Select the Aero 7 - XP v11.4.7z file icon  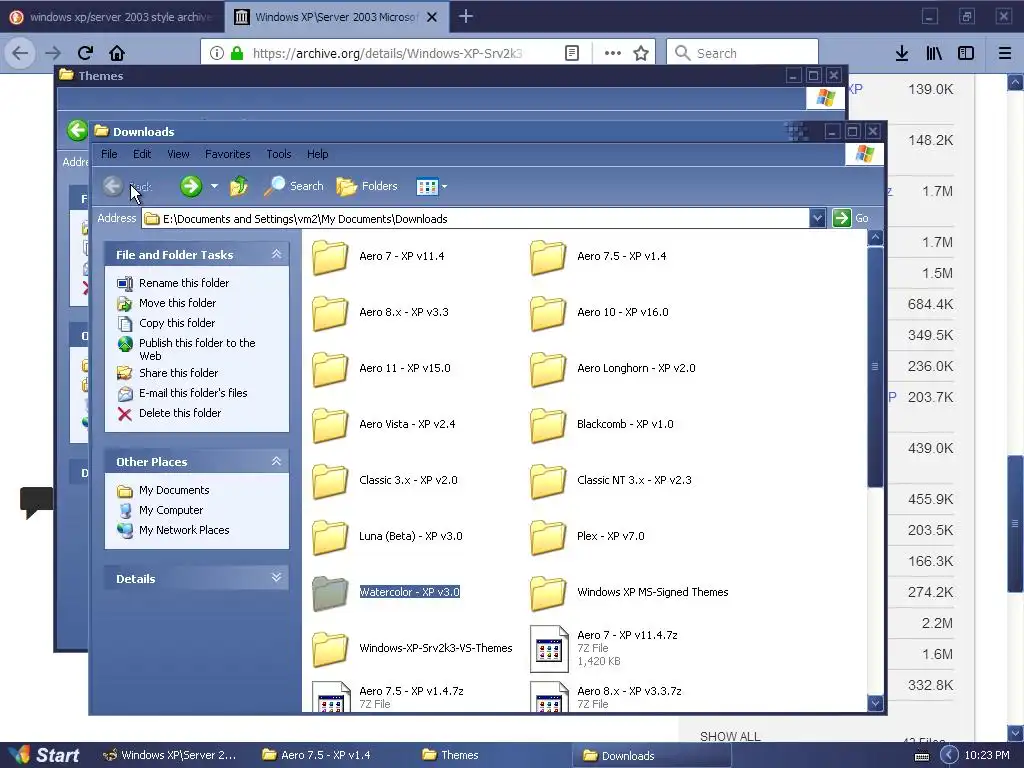549,648
